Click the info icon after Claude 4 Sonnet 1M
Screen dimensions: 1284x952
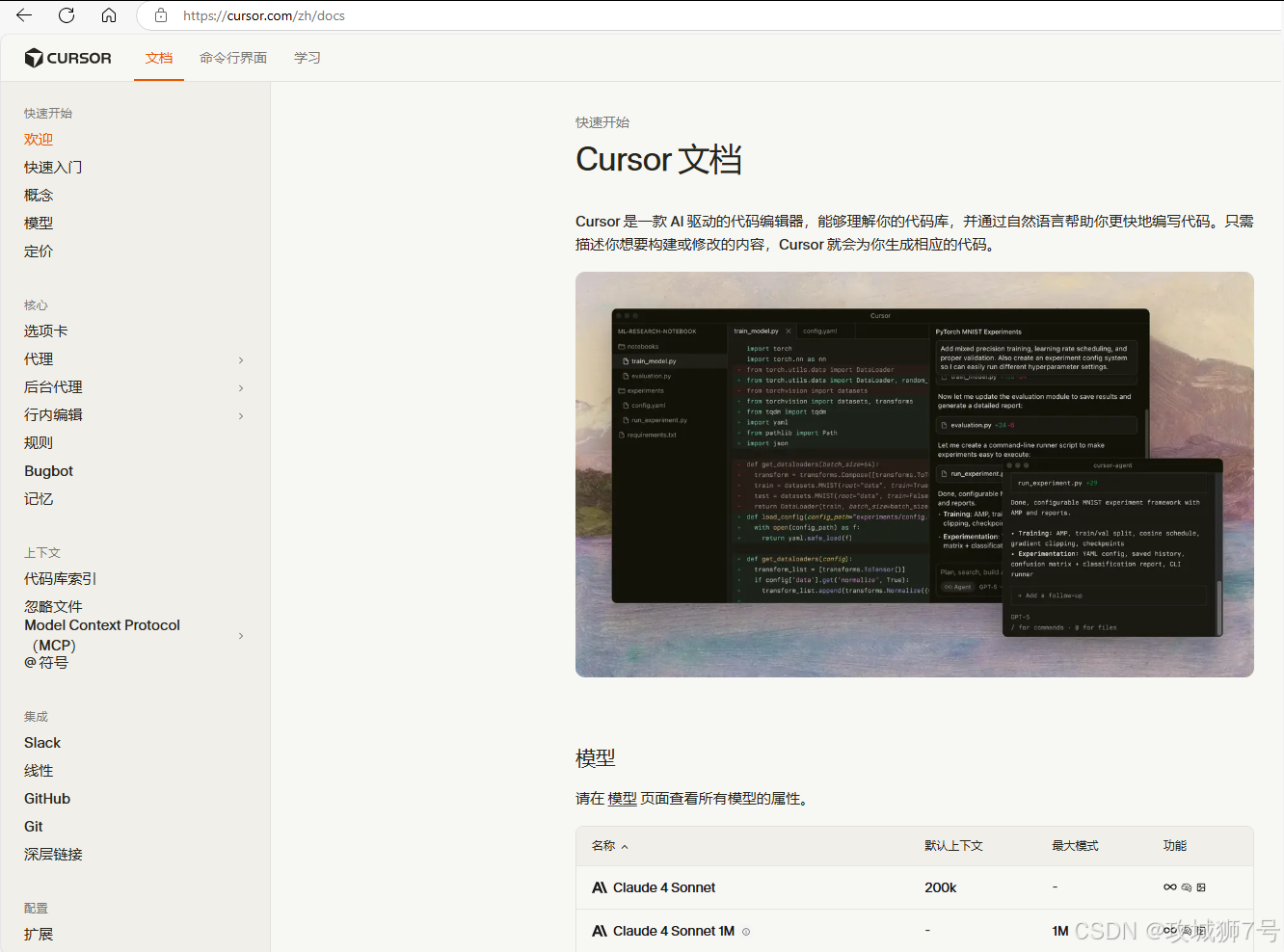point(746,932)
